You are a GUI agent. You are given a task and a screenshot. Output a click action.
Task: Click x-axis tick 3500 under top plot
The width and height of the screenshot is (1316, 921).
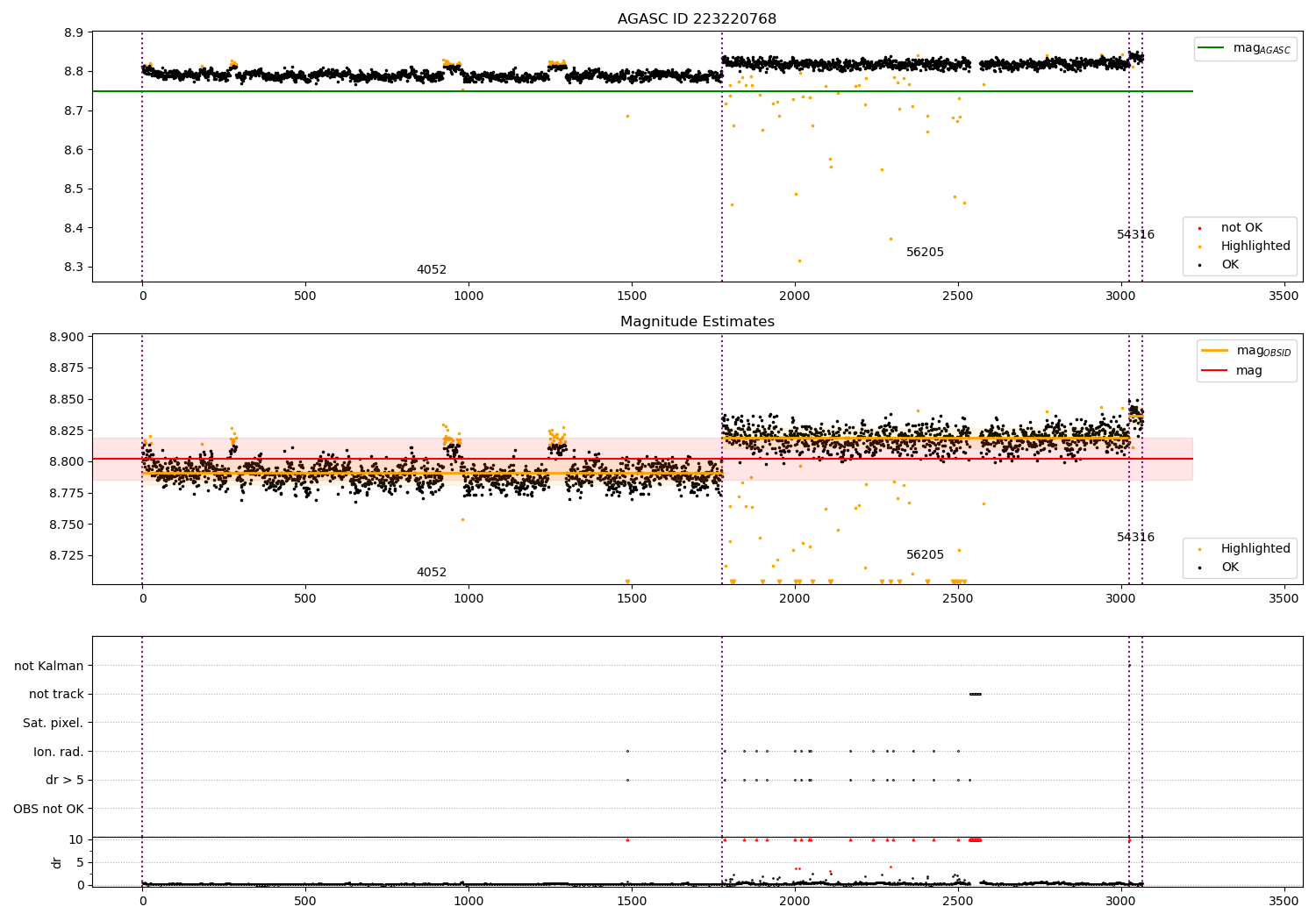click(1284, 296)
